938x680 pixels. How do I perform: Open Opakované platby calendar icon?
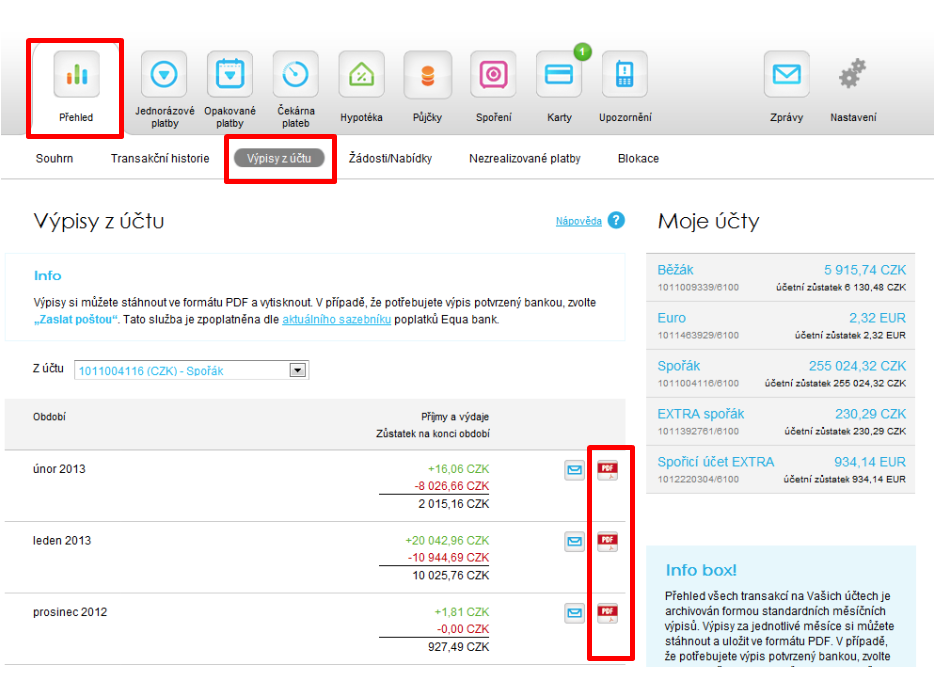click(x=230, y=76)
